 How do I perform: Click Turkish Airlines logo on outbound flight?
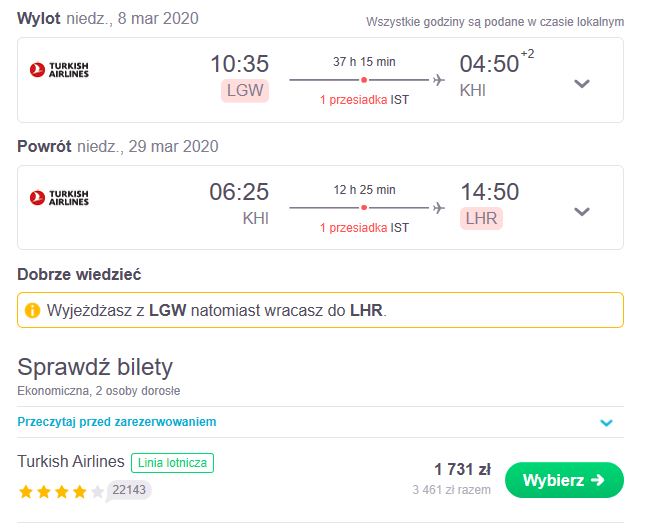tap(59, 70)
